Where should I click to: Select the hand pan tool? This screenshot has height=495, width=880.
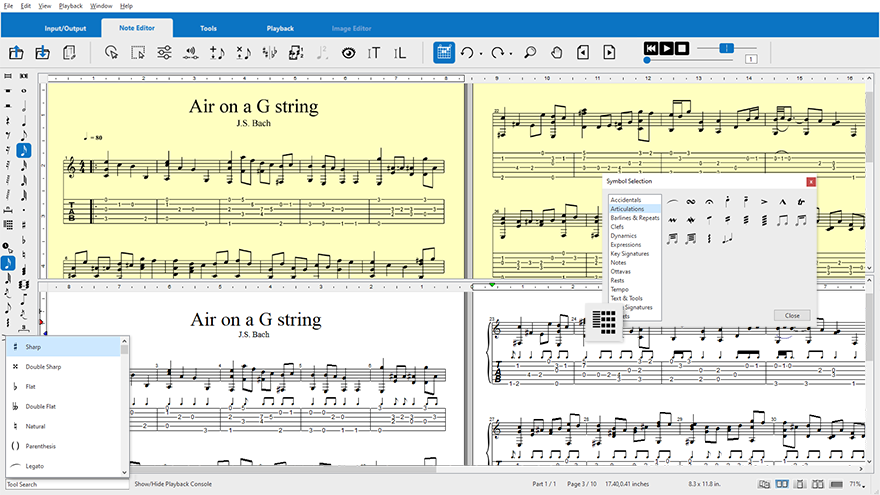pos(556,53)
